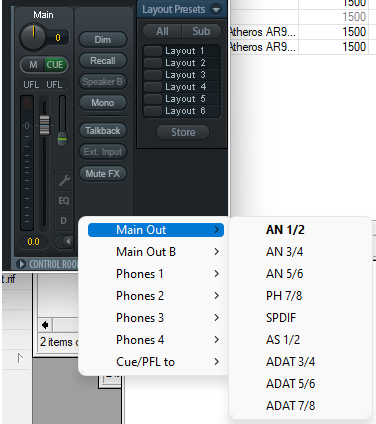Toggle the Ext. Input button

click(x=103, y=152)
